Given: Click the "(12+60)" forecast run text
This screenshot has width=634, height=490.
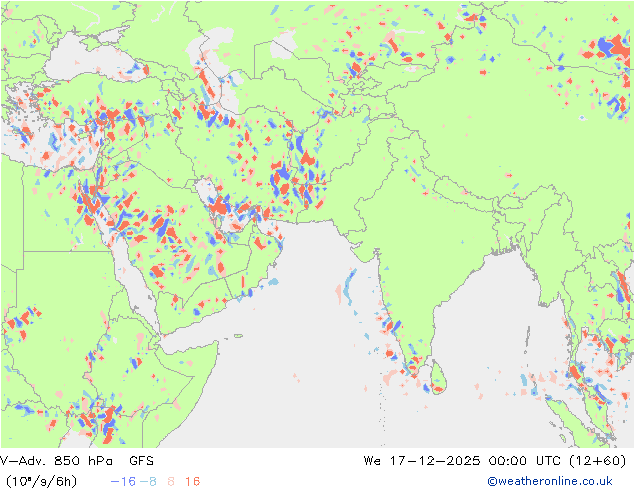Looking at the screenshot, I should 597,460.
